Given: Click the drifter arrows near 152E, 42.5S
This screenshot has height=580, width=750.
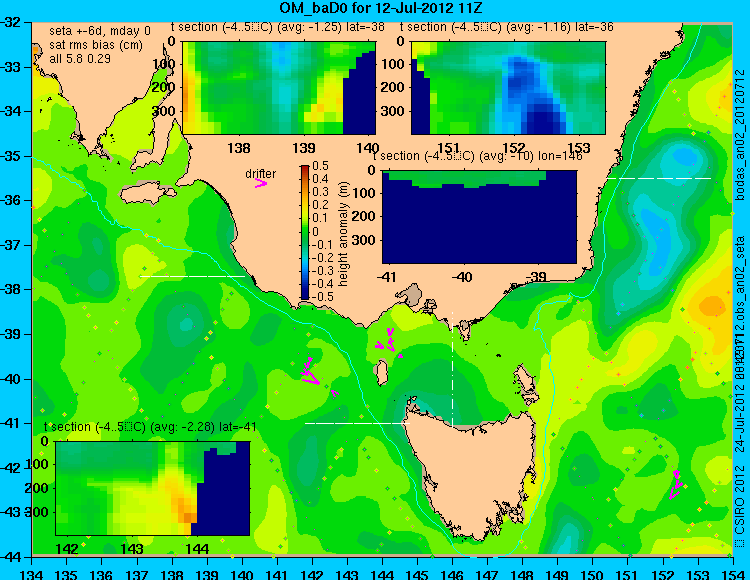Looking at the screenshot, I should click(675, 485).
